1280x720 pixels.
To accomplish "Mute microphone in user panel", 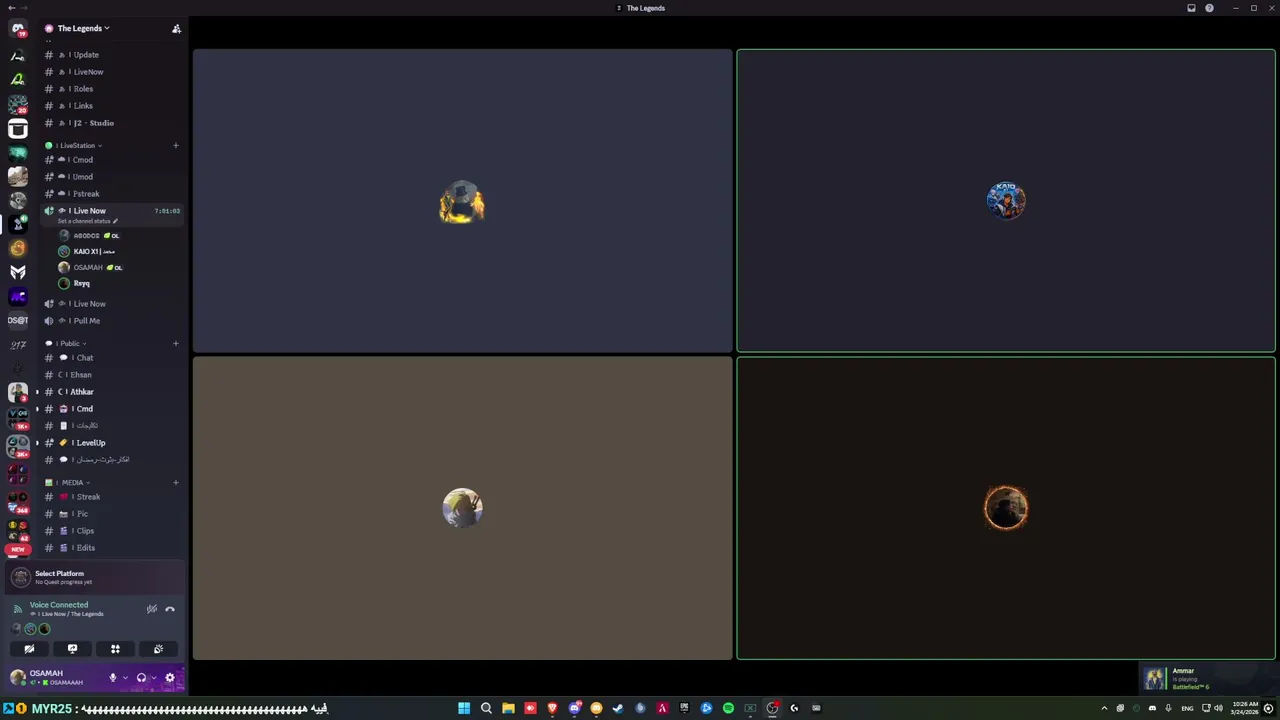I will tap(112, 678).
